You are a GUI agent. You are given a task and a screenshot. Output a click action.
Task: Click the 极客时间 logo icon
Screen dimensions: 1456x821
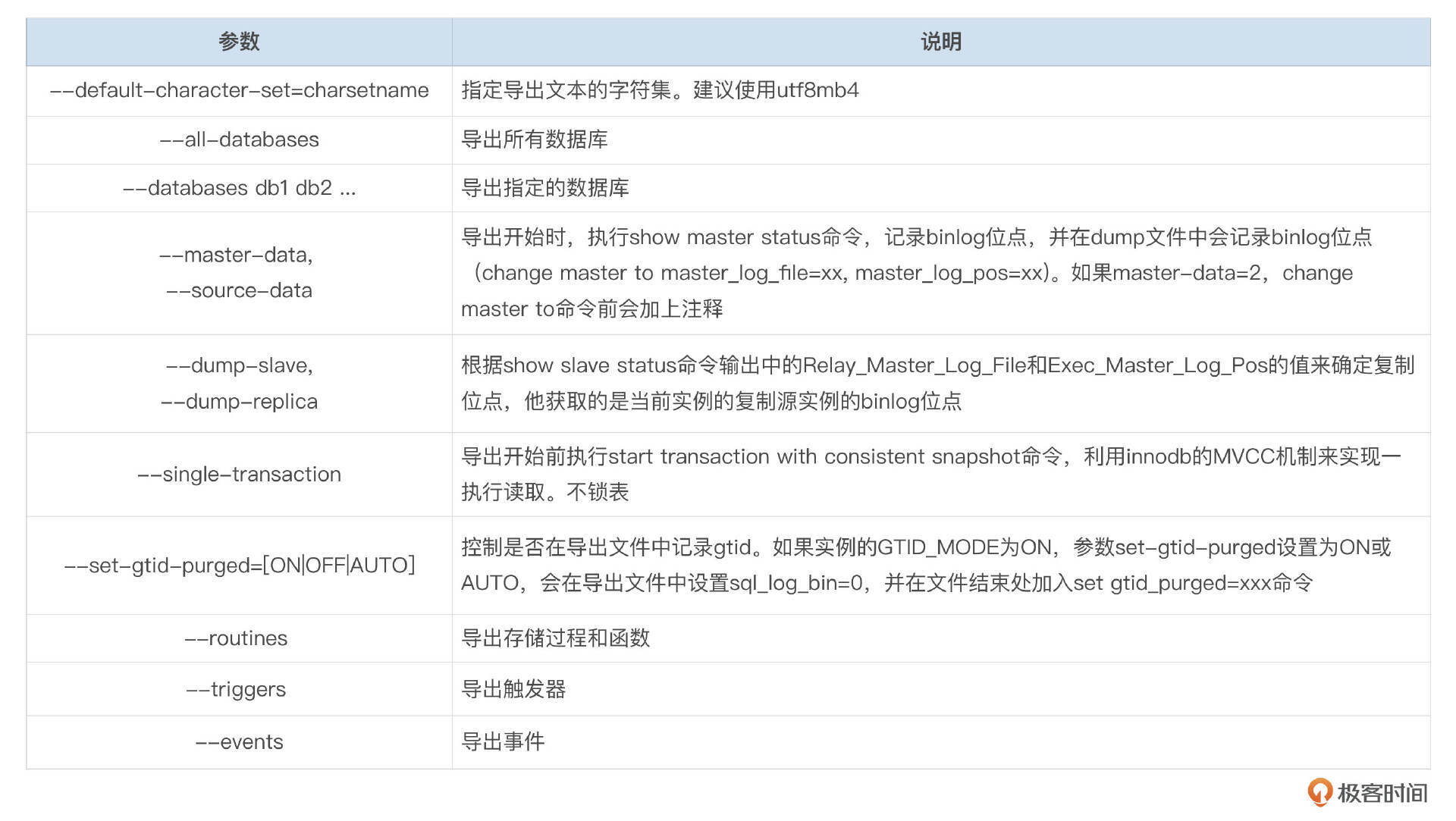pyautogui.click(x=1319, y=792)
